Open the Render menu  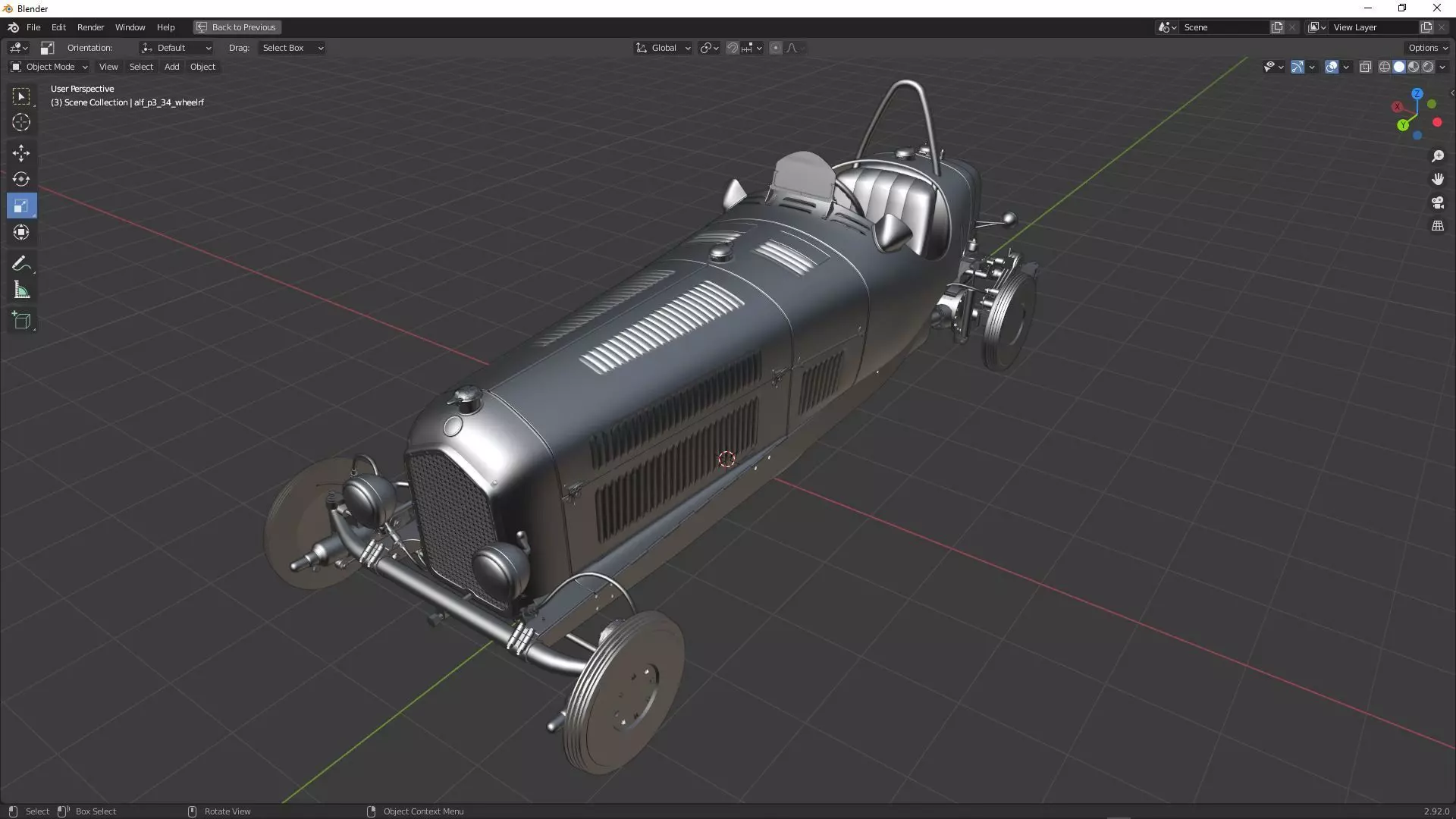click(x=90, y=27)
